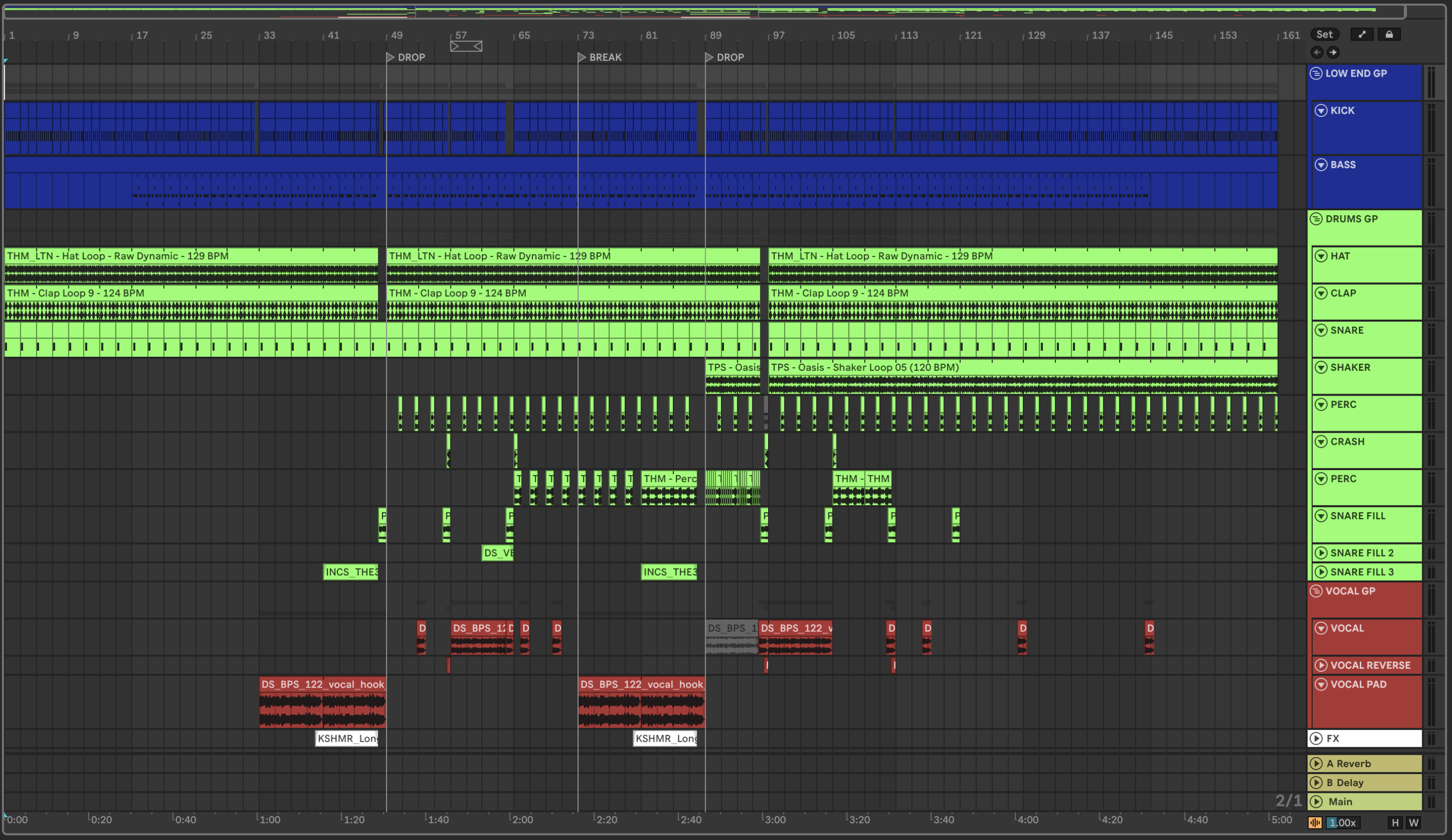This screenshot has height=840, width=1452.
Task: Unfold the VOCAL REVERSE track
Action: point(1321,665)
